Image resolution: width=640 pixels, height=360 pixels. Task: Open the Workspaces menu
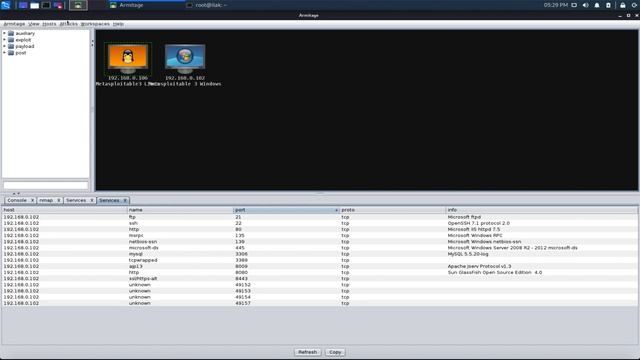tap(95, 24)
